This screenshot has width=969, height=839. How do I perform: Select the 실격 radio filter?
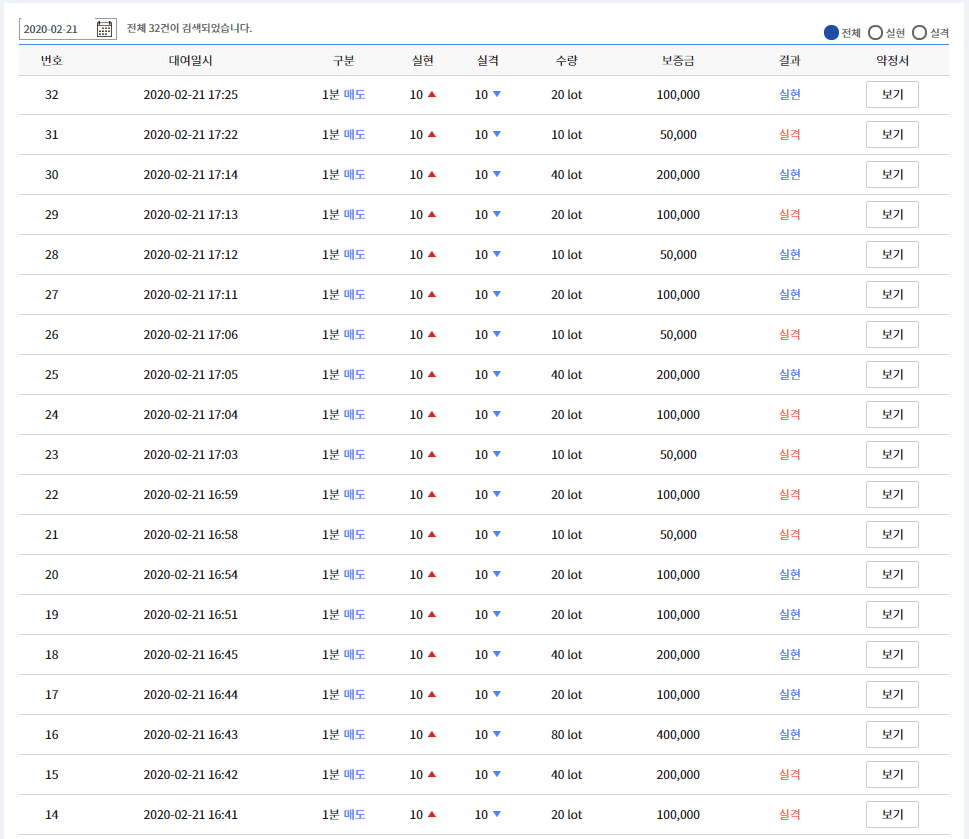pos(920,33)
